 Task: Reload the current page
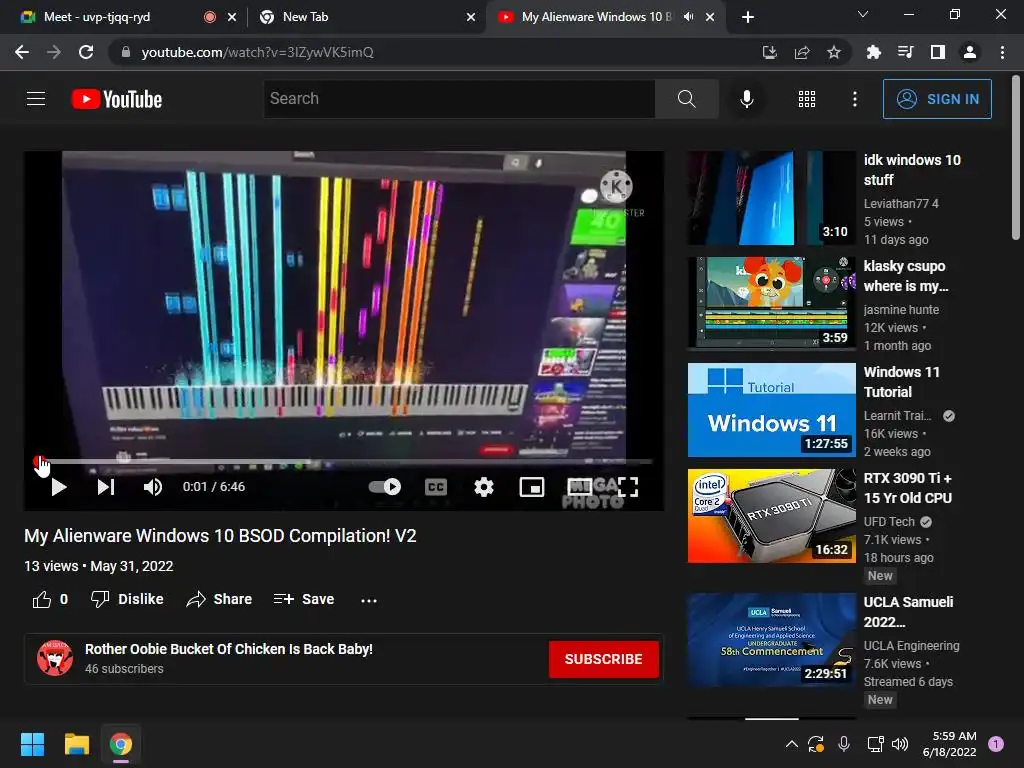coord(86,52)
